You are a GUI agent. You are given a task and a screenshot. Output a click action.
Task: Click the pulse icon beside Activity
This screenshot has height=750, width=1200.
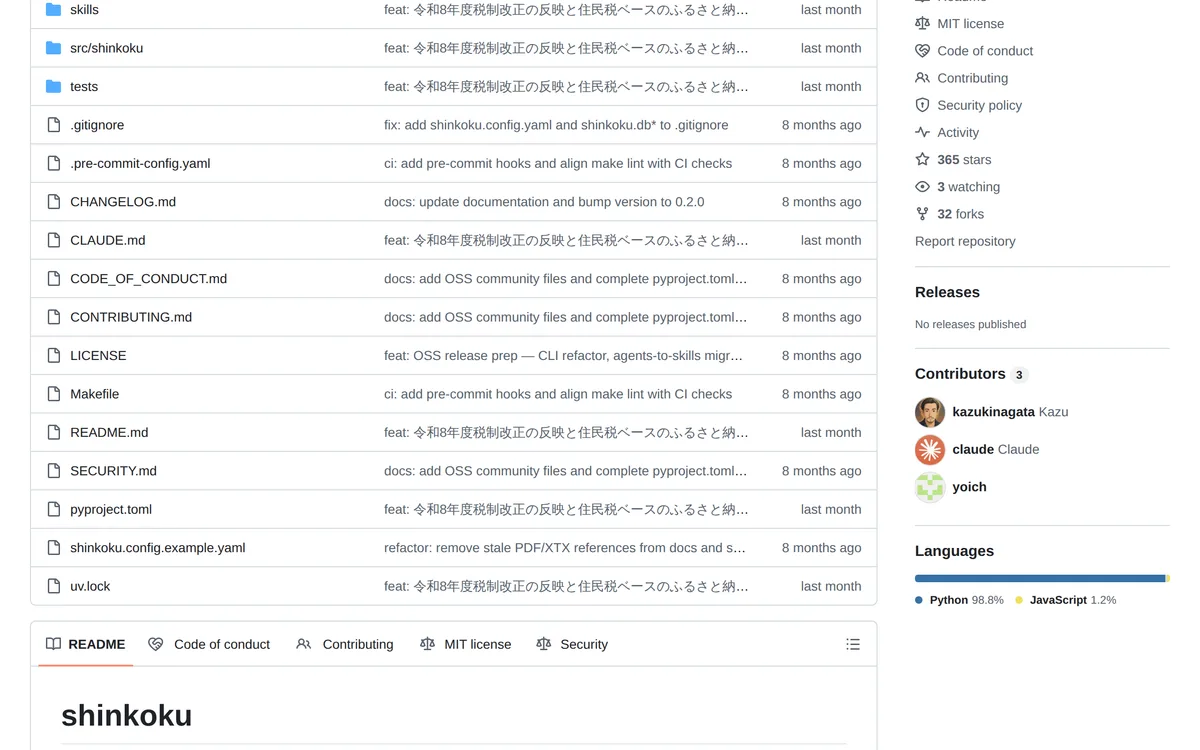tap(922, 132)
